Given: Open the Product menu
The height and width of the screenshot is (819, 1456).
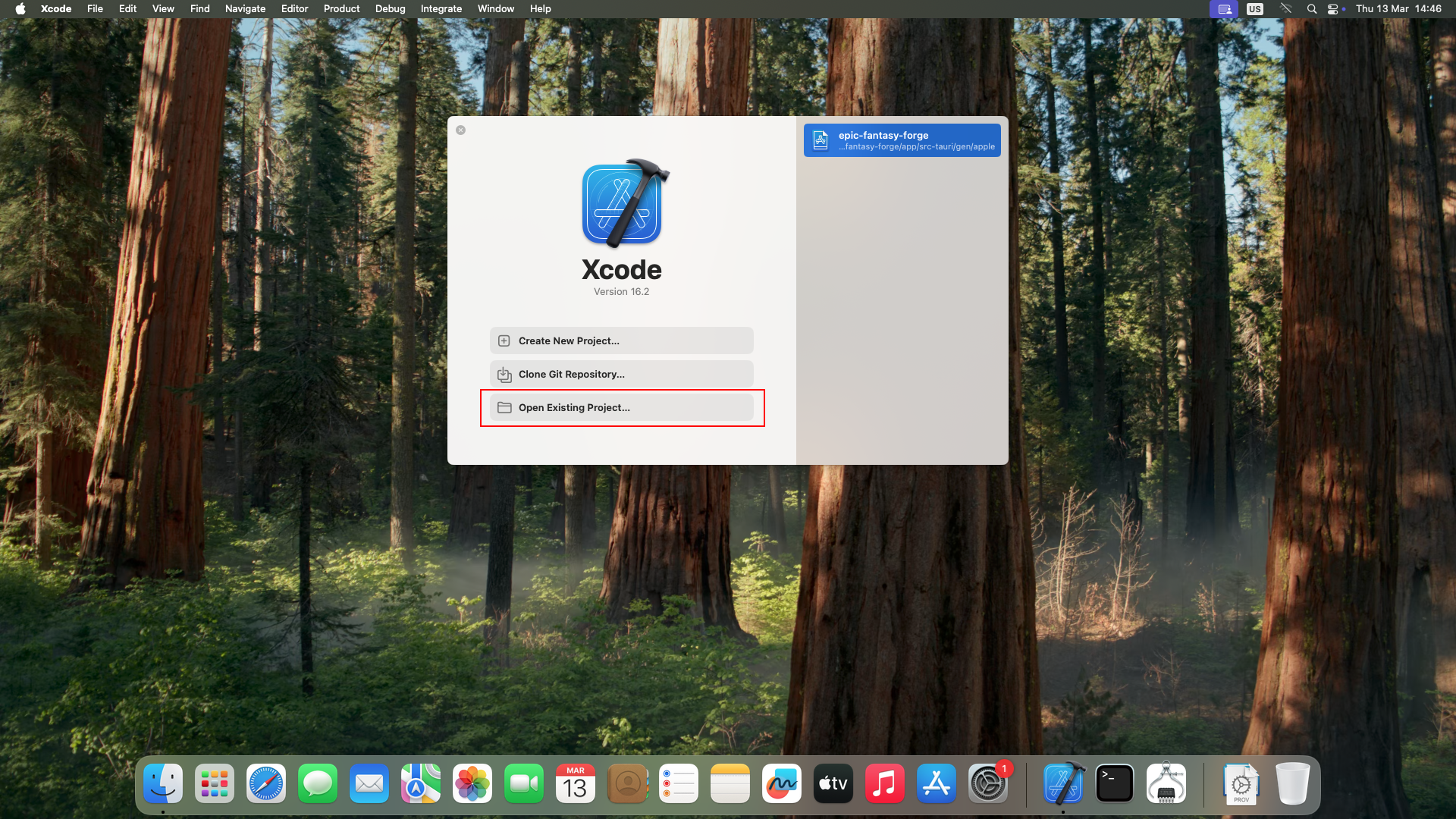Looking at the screenshot, I should tap(341, 9).
